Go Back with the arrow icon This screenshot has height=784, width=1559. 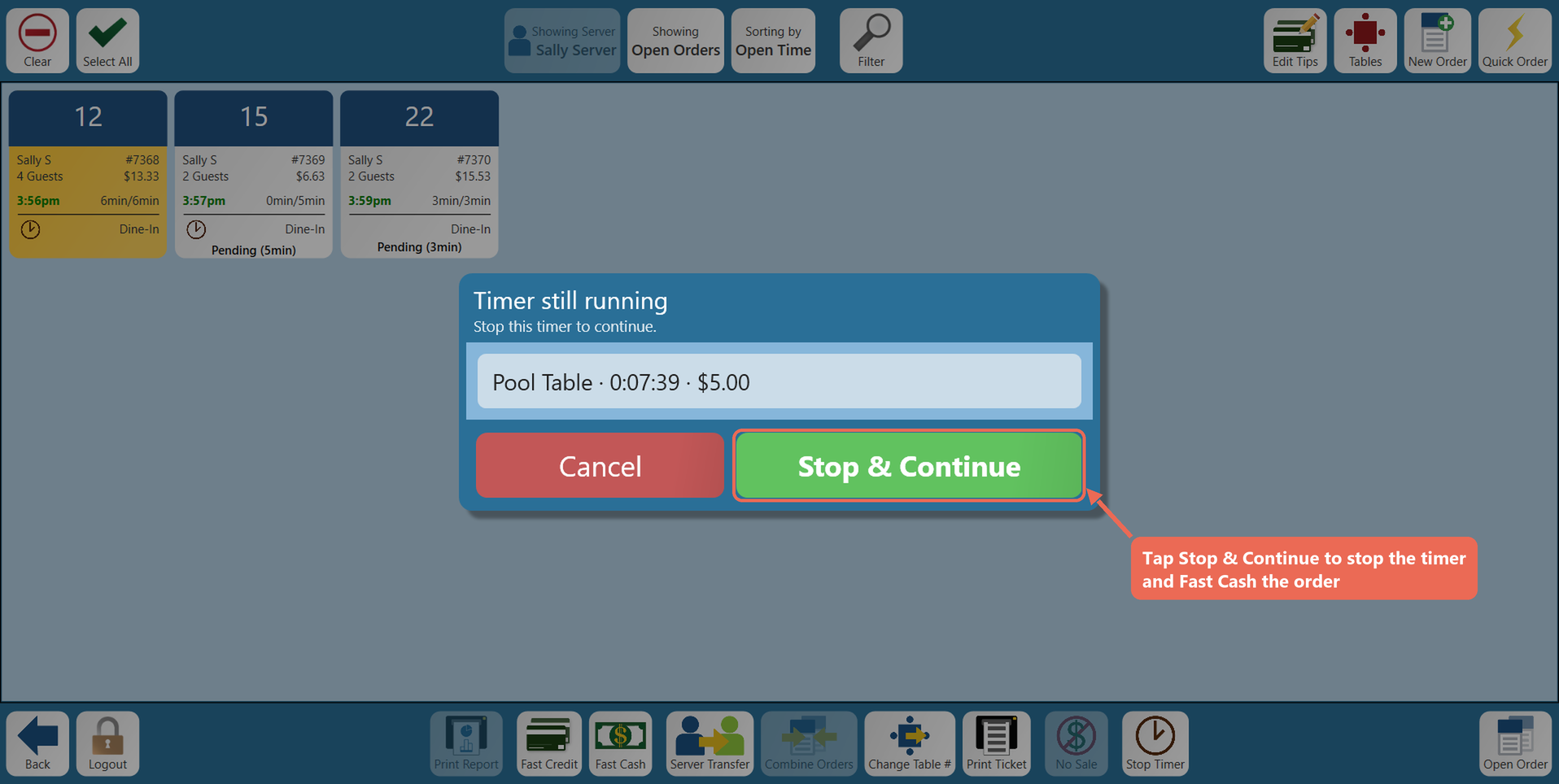tap(37, 743)
